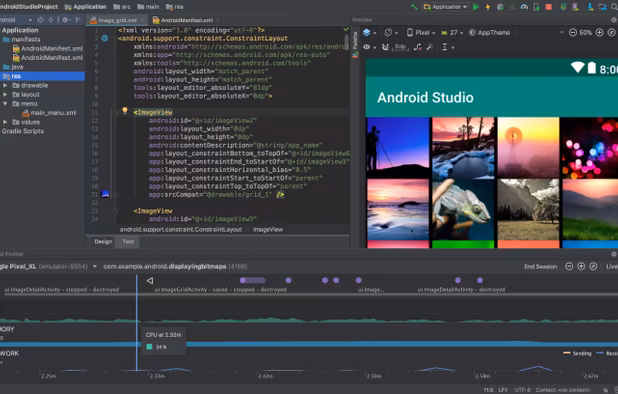Collapse the menu folder
Screen dimensions: 618x394
[5, 104]
